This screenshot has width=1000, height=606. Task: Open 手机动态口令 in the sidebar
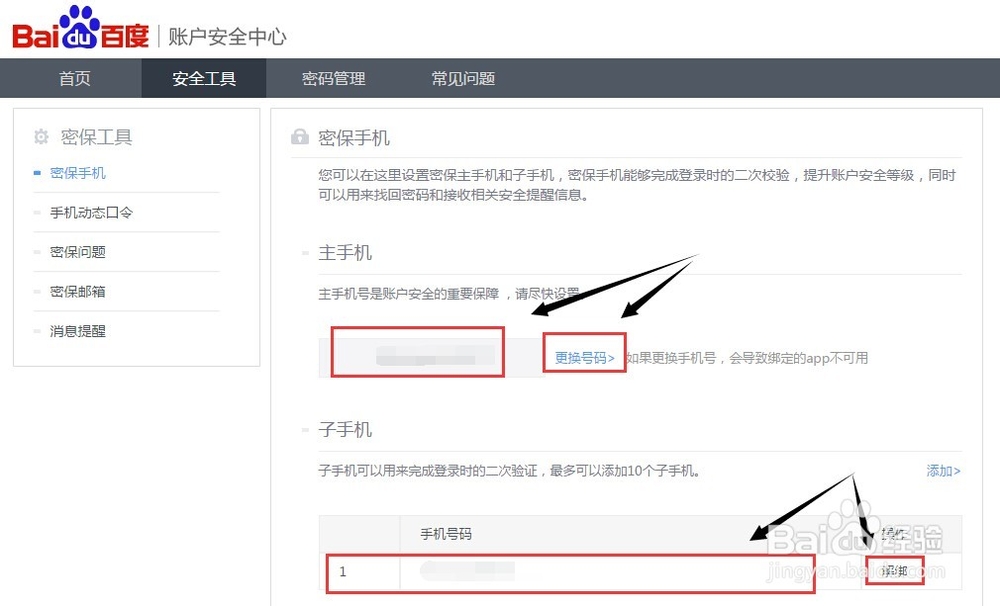(x=91, y=213)
